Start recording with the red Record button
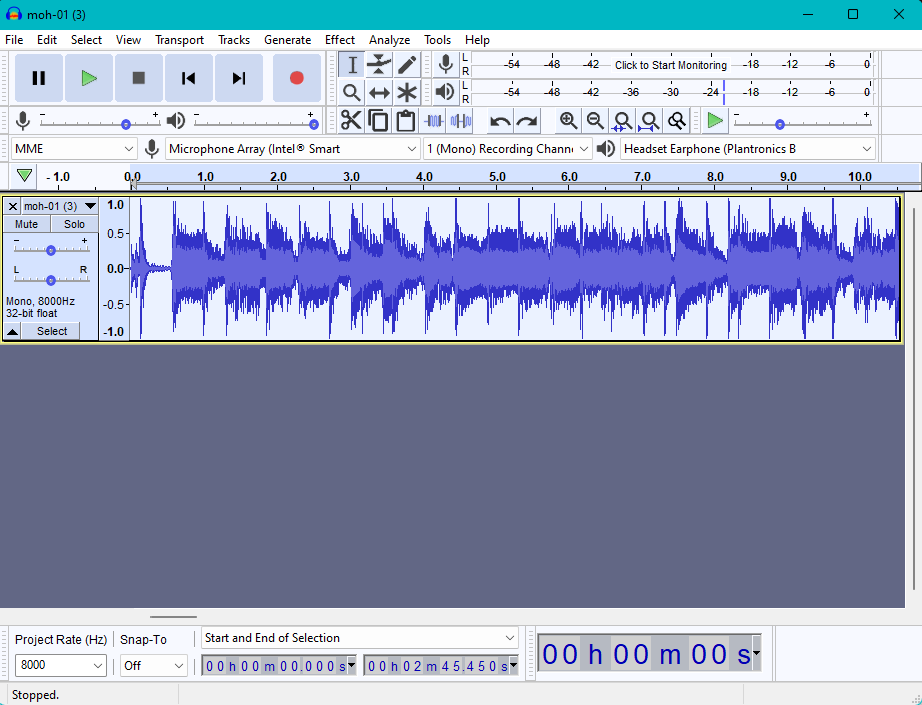 coord(297,78)
